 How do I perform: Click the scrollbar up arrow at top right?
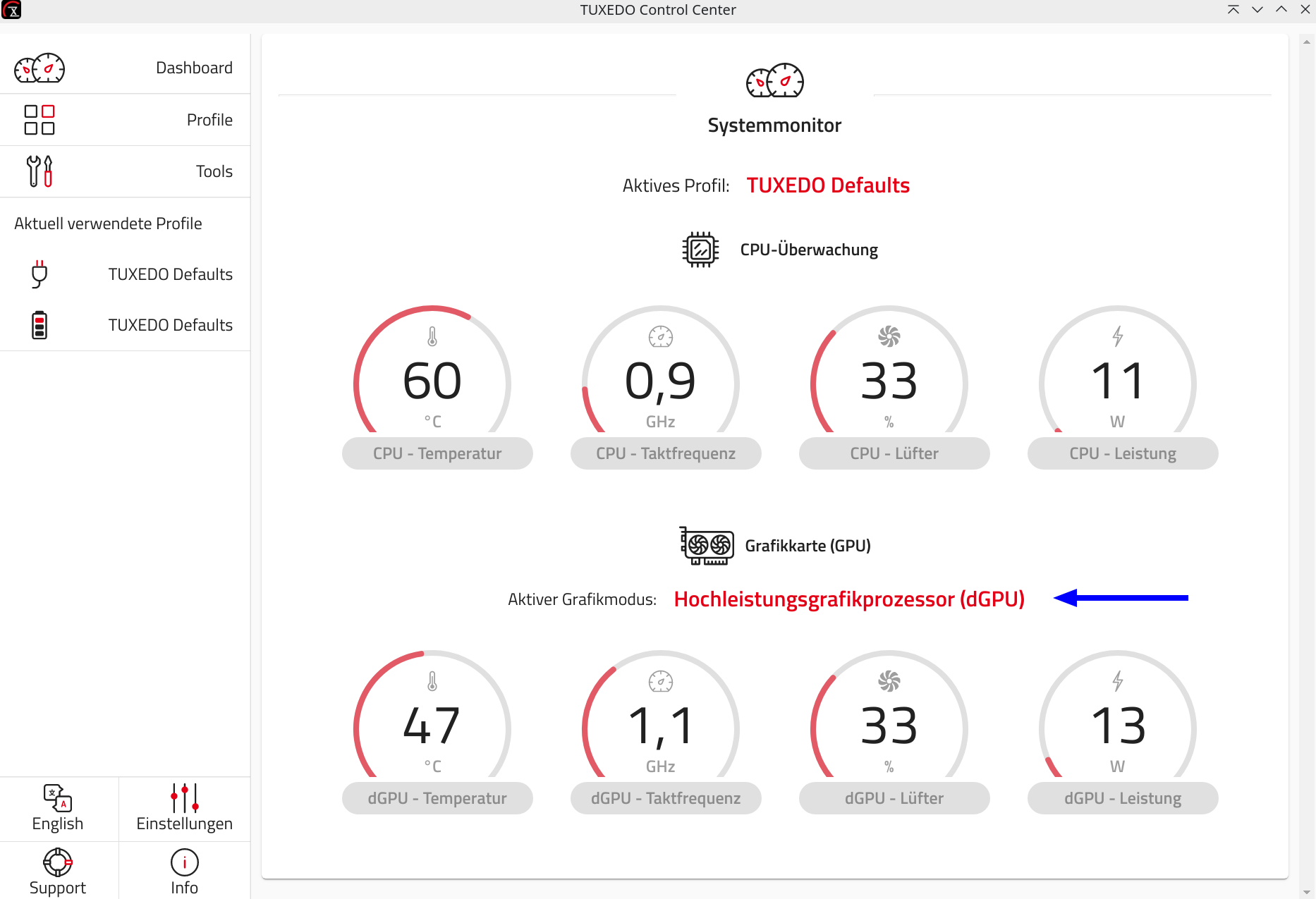[x=1307, y=42]
